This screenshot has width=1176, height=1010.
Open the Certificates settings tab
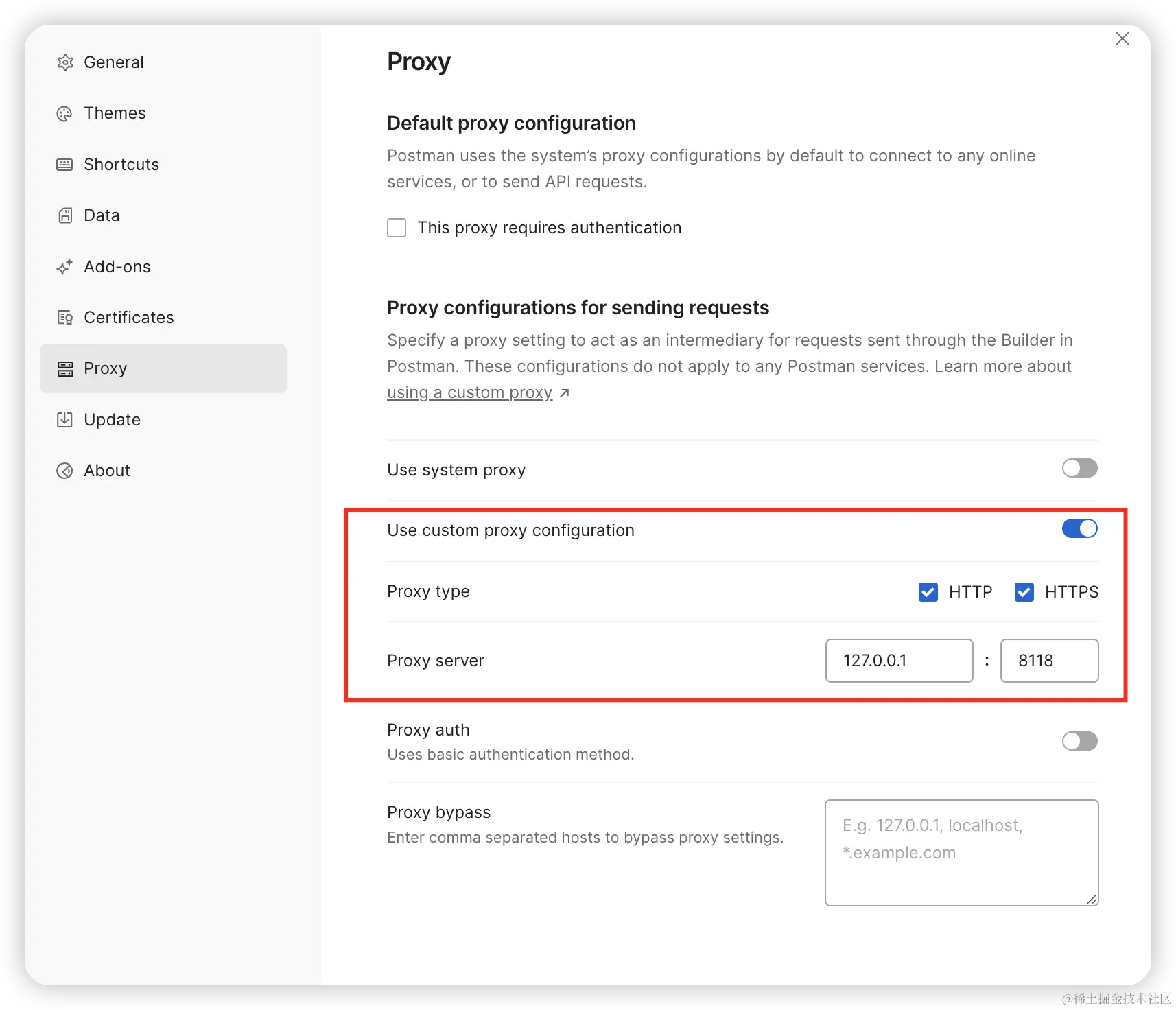pos(163,318)
